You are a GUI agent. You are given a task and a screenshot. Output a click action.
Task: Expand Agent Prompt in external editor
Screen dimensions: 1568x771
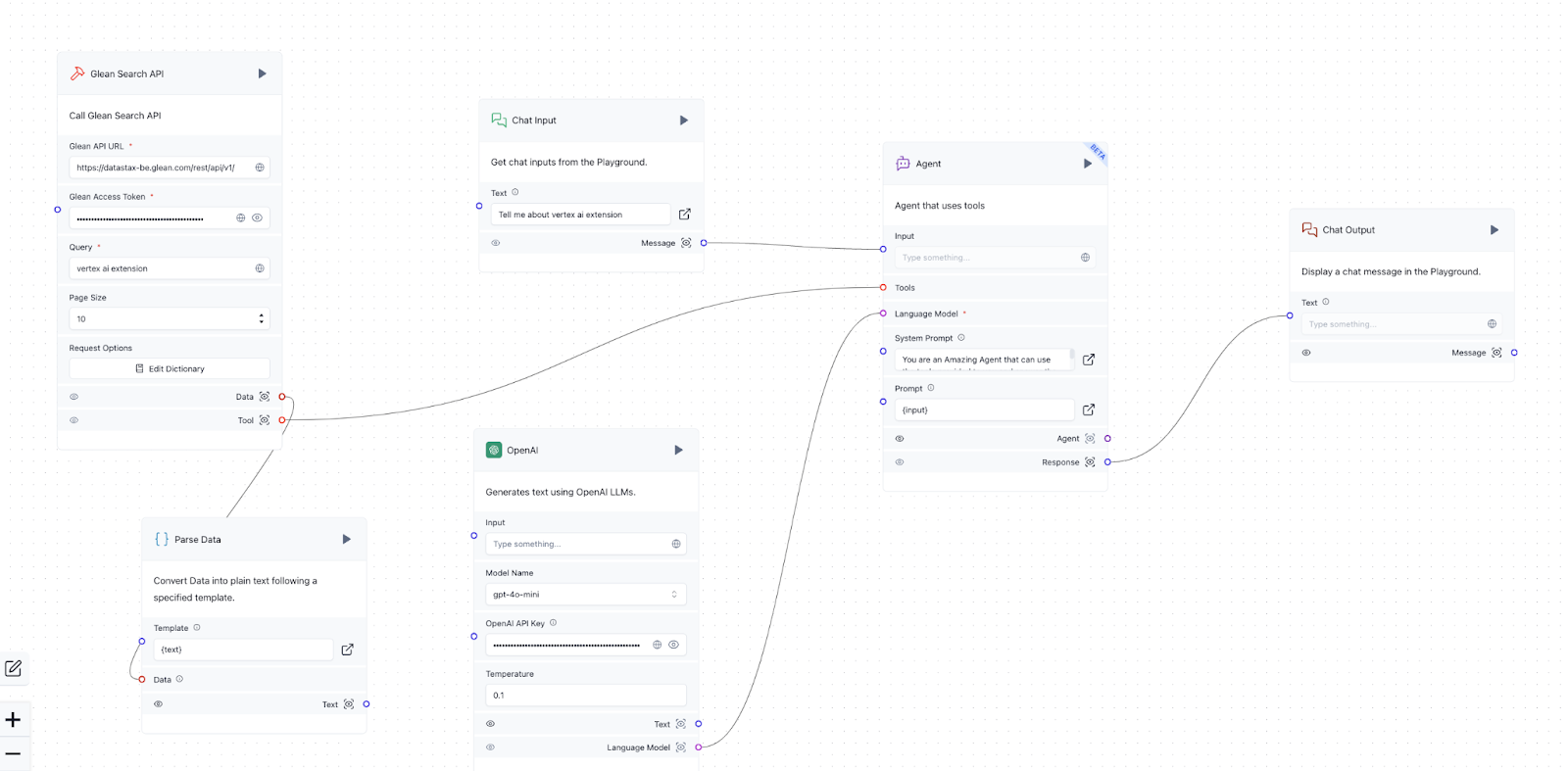(x=1089, y=410)
